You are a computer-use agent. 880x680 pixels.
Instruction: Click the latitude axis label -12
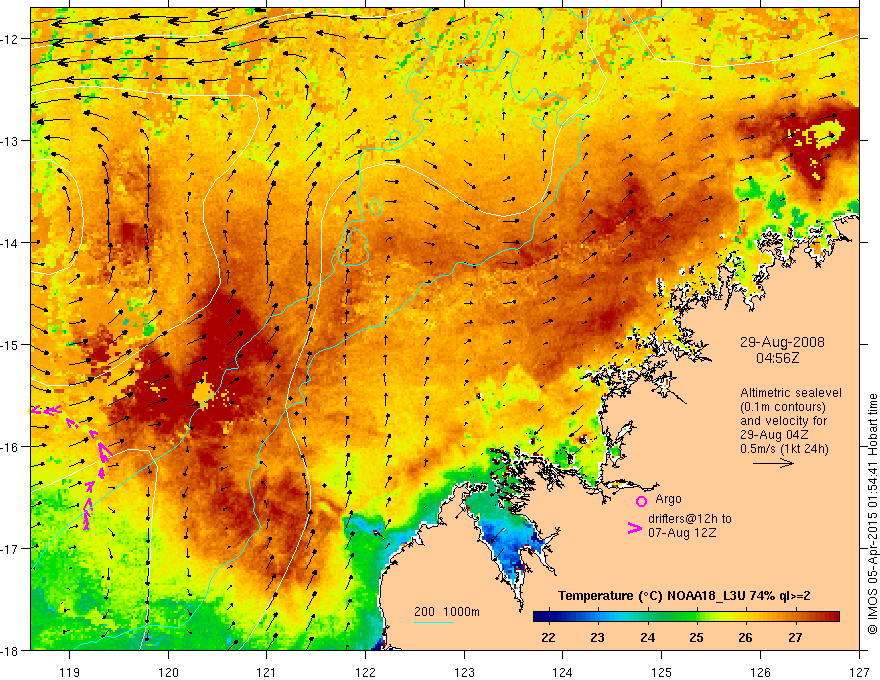click(x=10, y=39)
